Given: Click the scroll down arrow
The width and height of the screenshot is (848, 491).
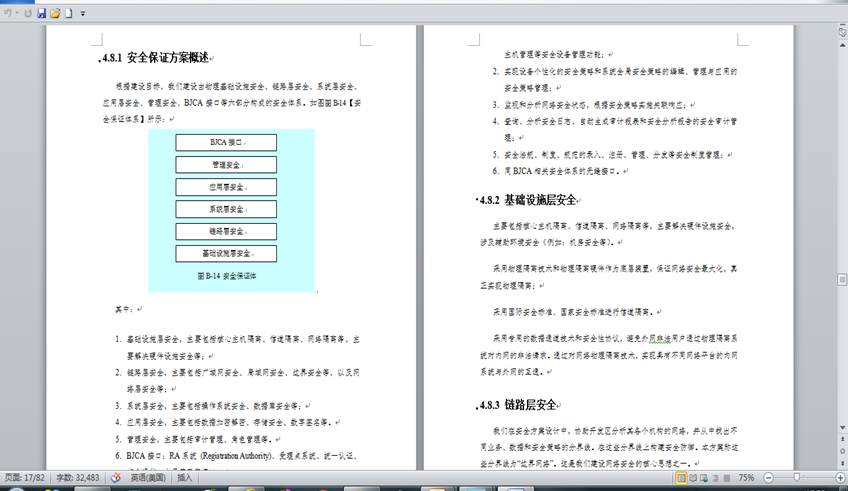Looking at the screenshot, I should click(842, 428).
